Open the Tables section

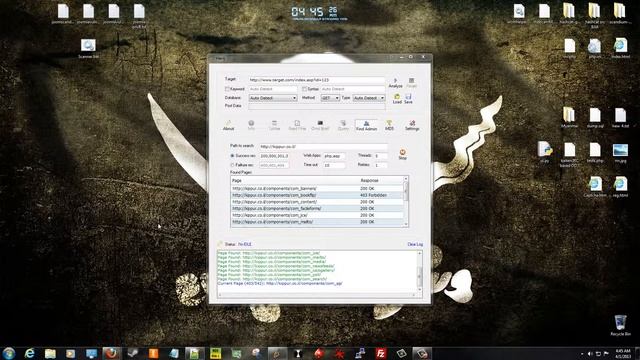coord(274,125)
